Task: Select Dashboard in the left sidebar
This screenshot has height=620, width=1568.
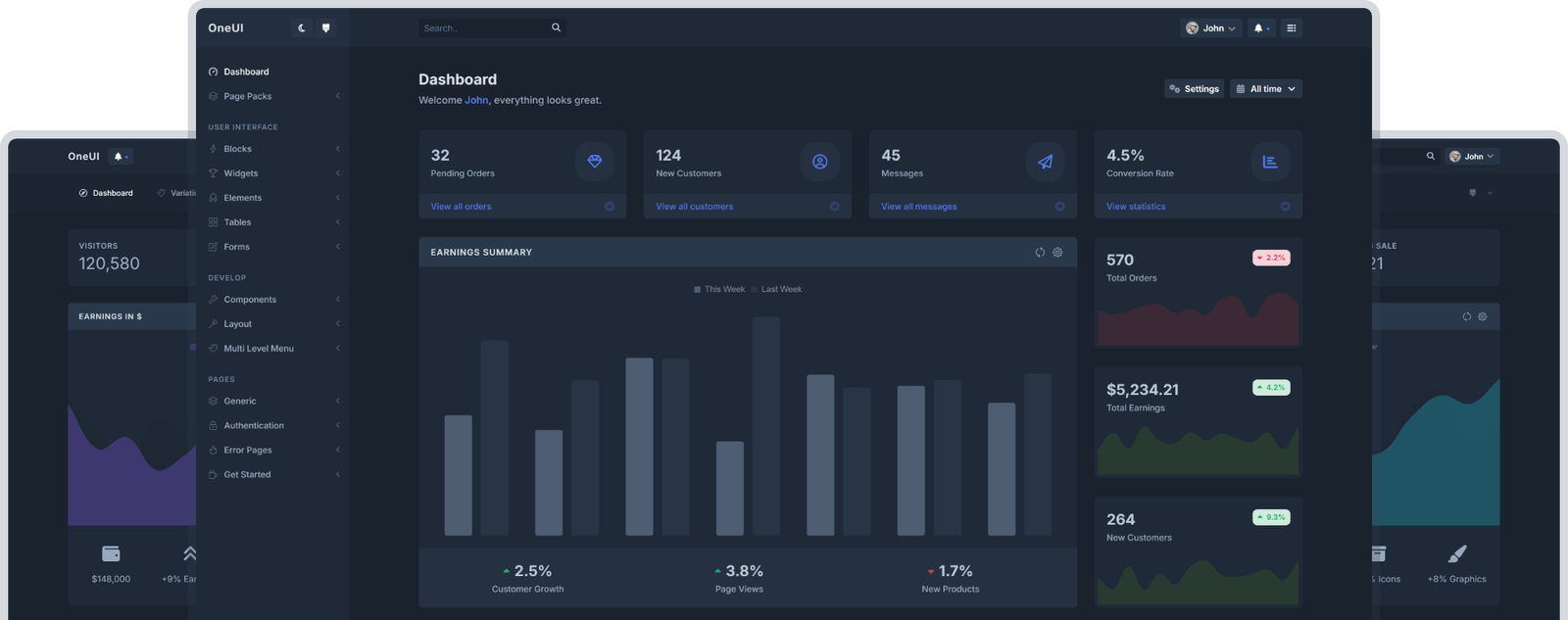Action: click(246, 72)
